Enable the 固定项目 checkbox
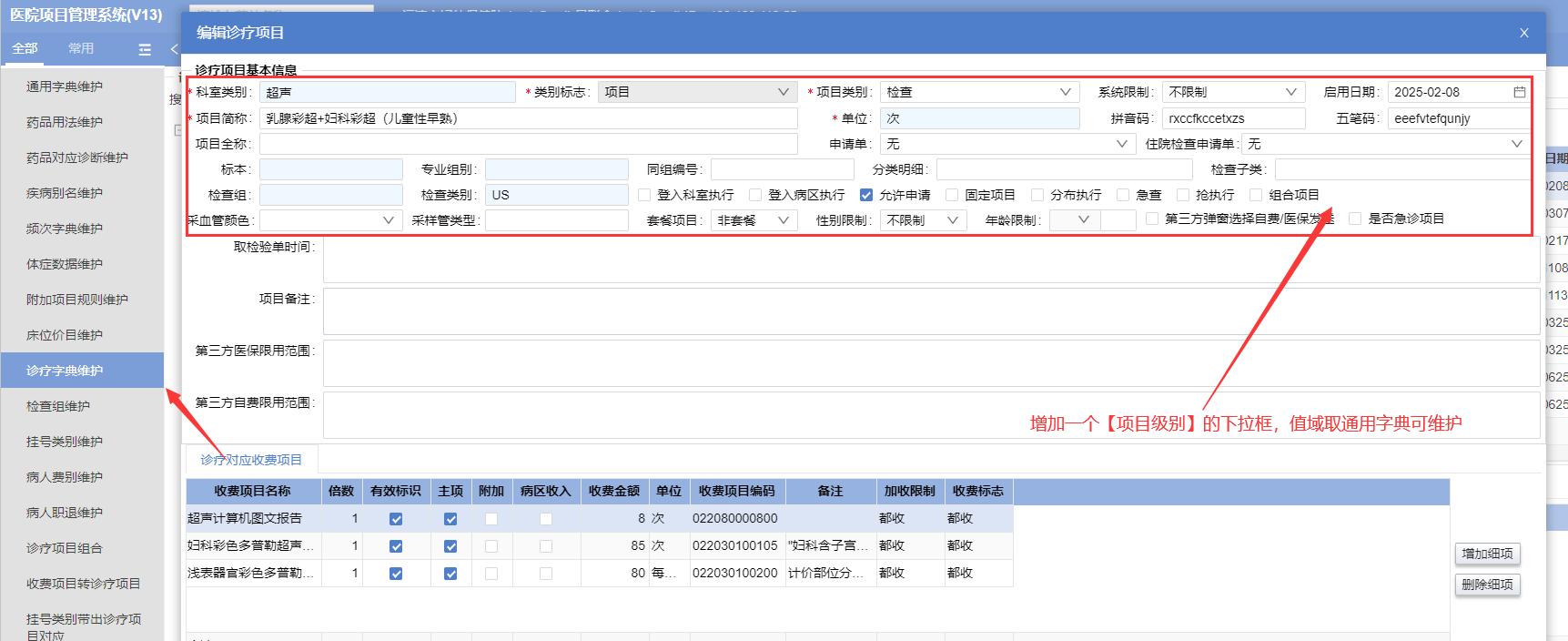The height and width of the screenshot is (641, 1568). tap(952, 195)
